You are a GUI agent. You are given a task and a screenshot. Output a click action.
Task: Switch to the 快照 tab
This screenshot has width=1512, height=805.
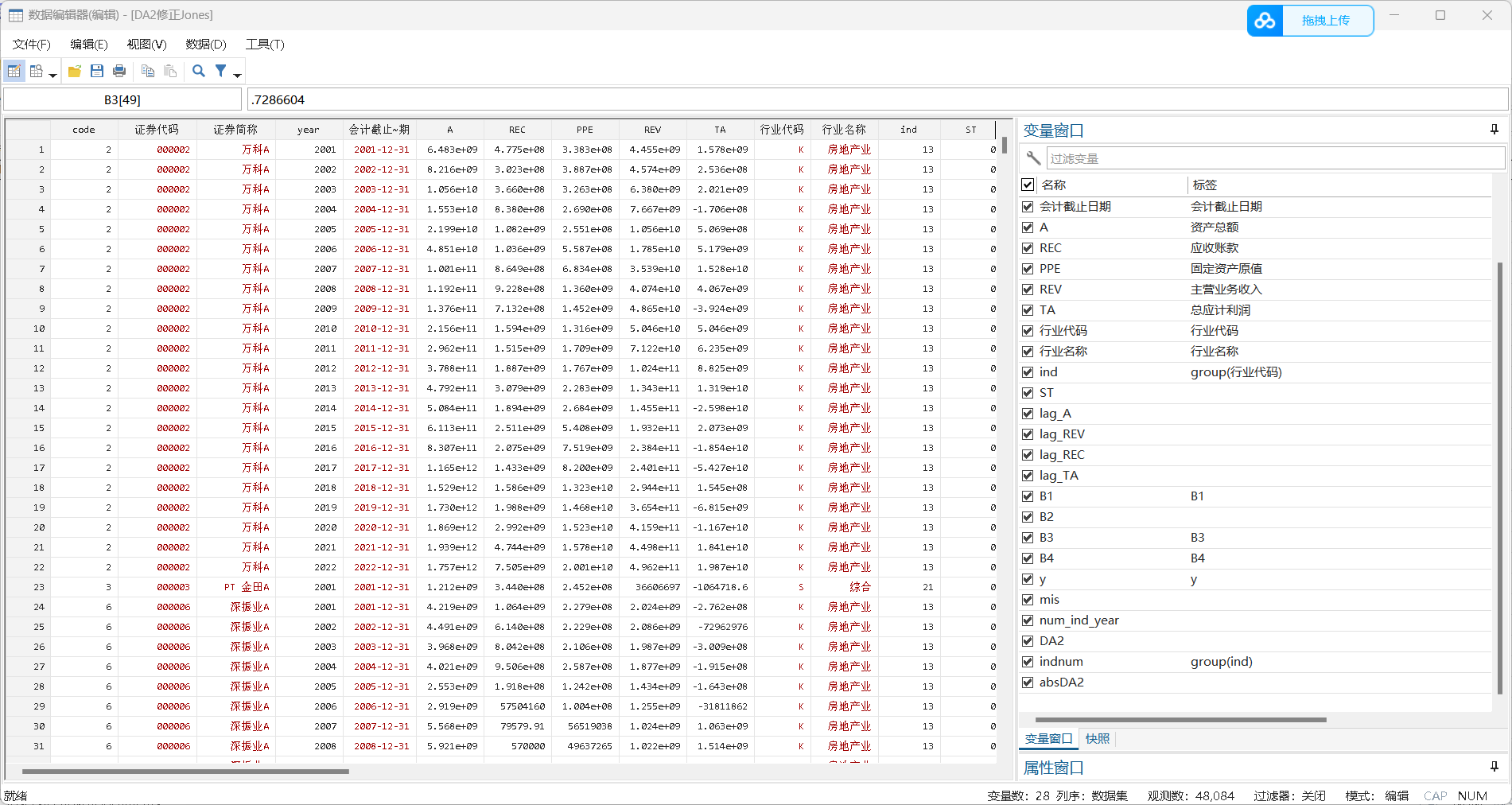click(1098, 739)
